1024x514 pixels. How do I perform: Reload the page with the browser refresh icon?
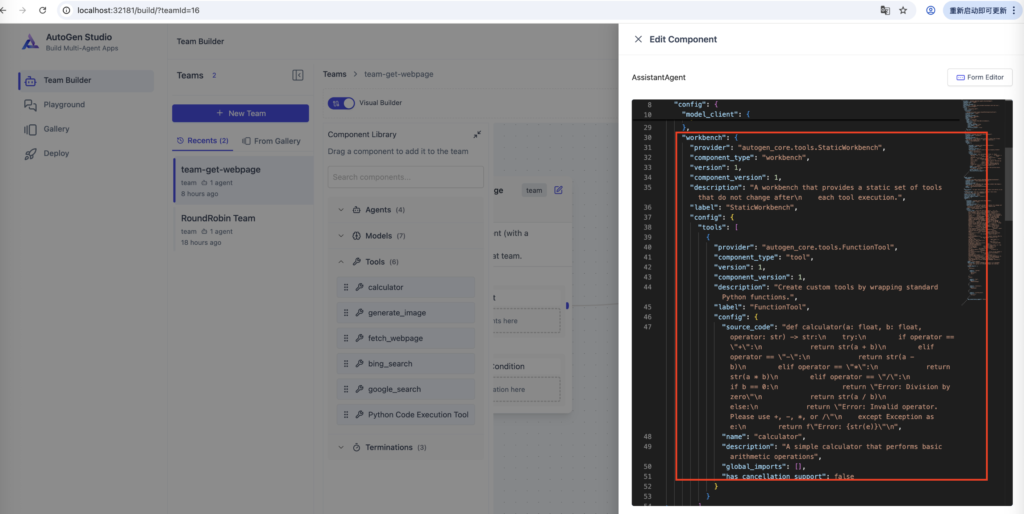pyautogui.click(x=43, y=10)
